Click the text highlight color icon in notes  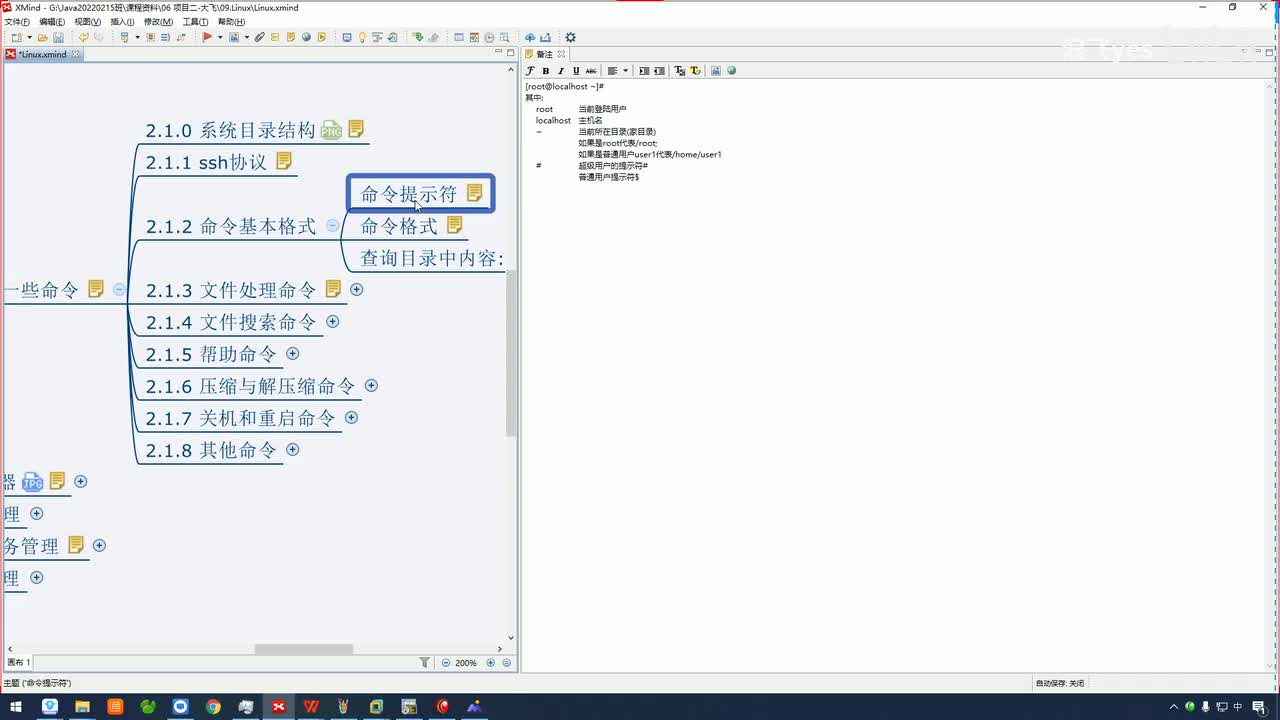pyautogui.click(x=695, y=71)
